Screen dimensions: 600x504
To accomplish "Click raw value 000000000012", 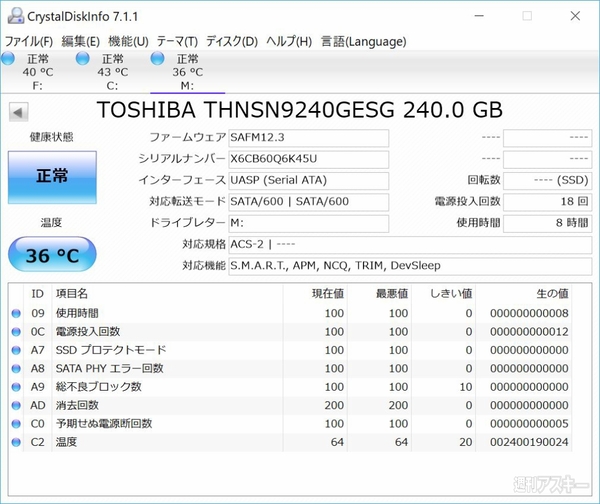I will pyautogui.click(x=529, y=332).
